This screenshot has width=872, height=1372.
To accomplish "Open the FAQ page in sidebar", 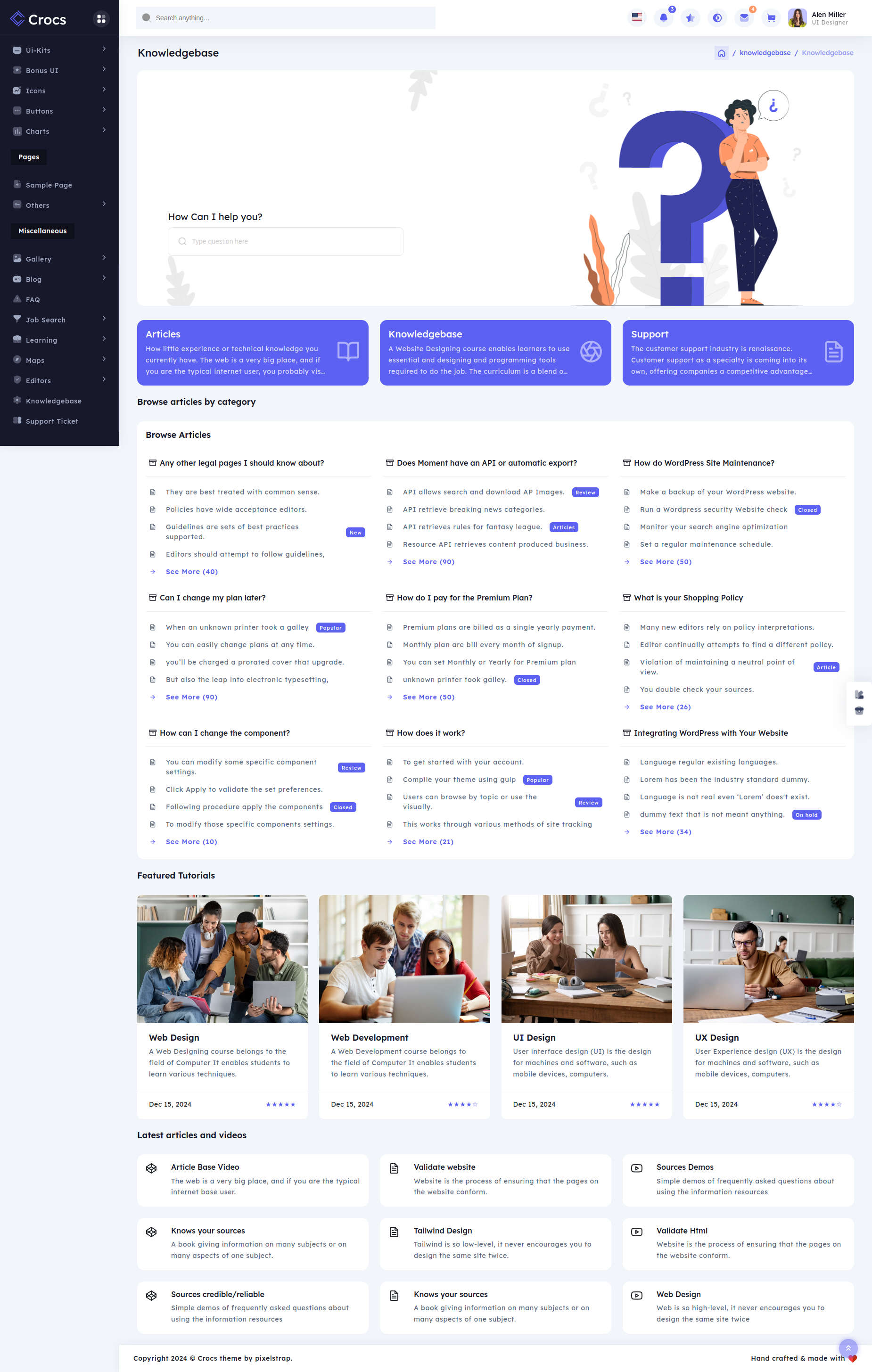I will [33, 300].
